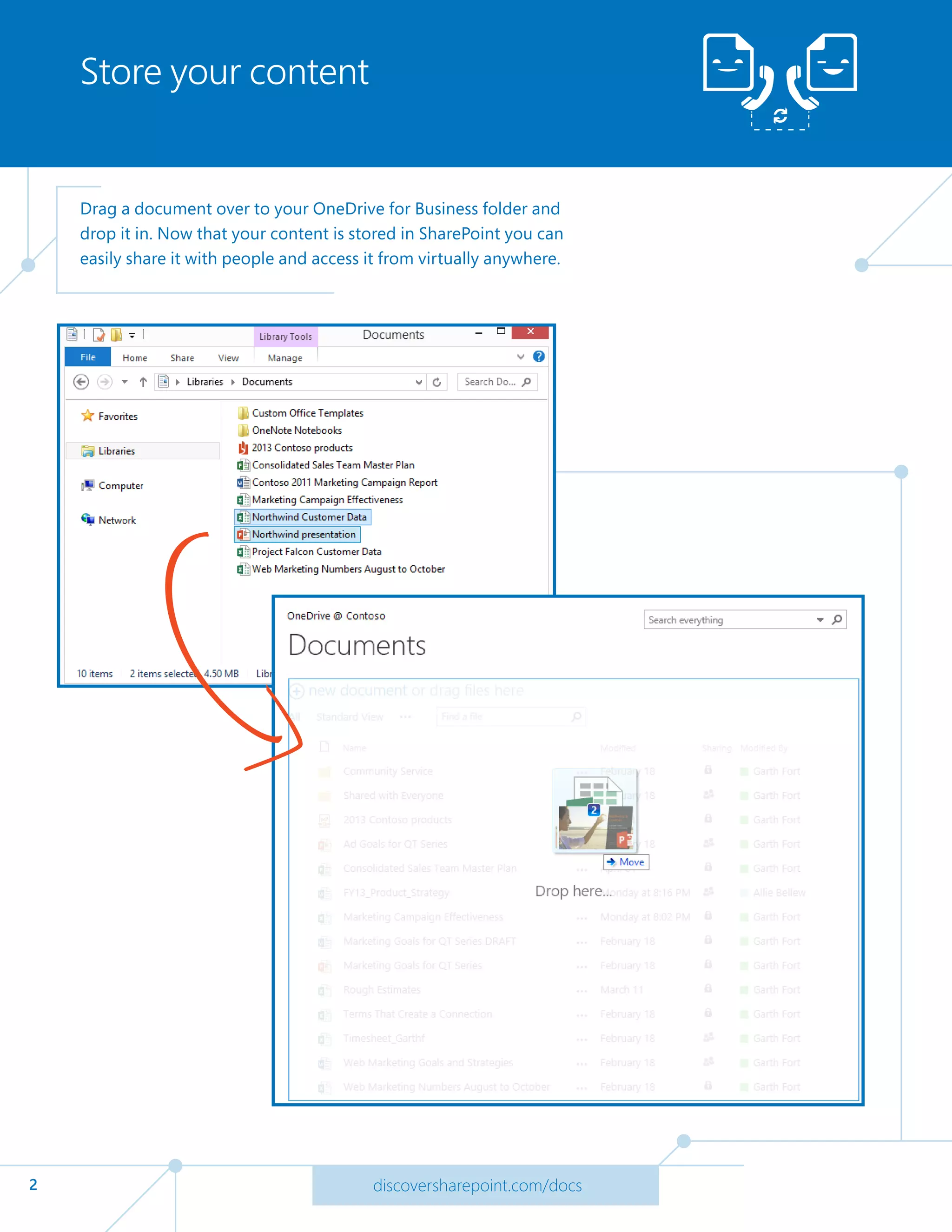Select Network in the navigation pane

pos(117,520)
